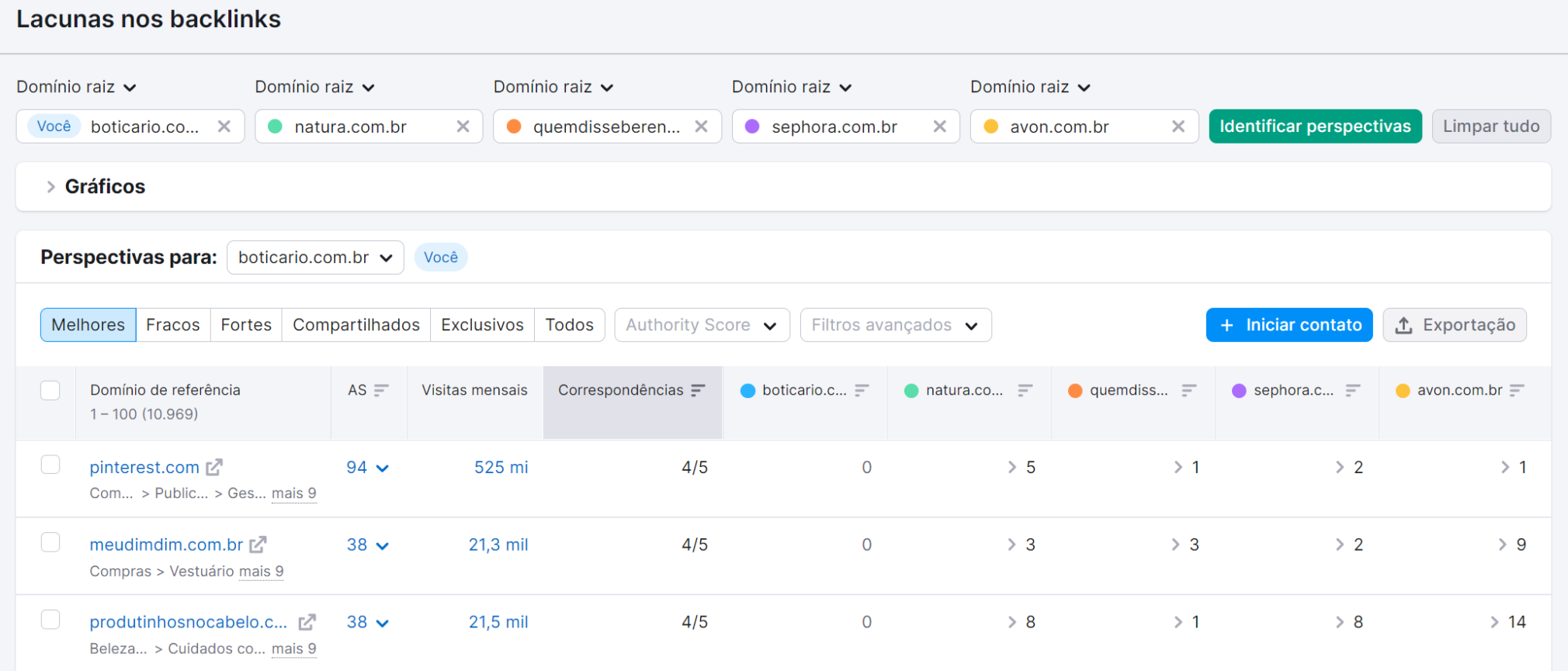The width and height of the screenshot is (1568, 671).
Task: Expand AS 38 details for meudimdim.com.br
Action: tap(382, 545)
